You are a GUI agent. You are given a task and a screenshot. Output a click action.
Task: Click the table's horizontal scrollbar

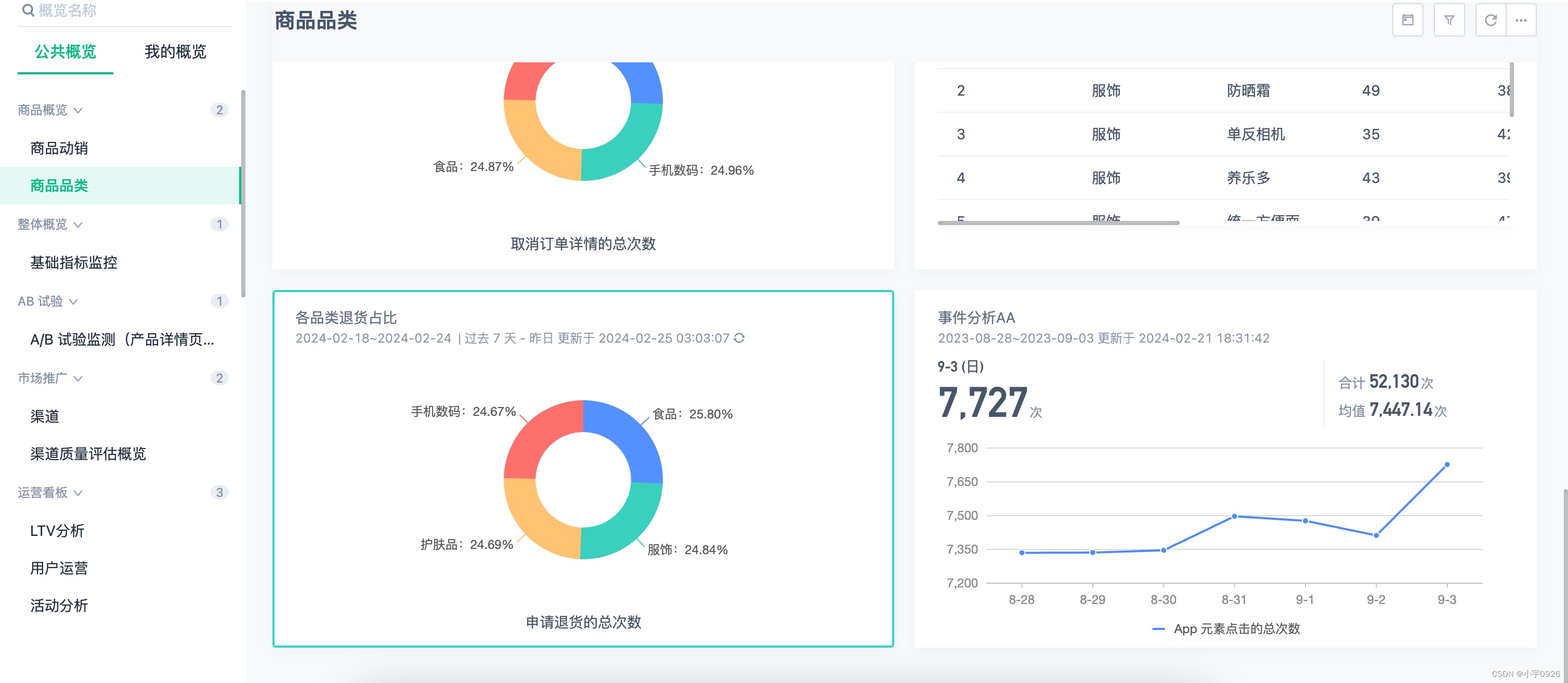click(x=1058, y=223)
